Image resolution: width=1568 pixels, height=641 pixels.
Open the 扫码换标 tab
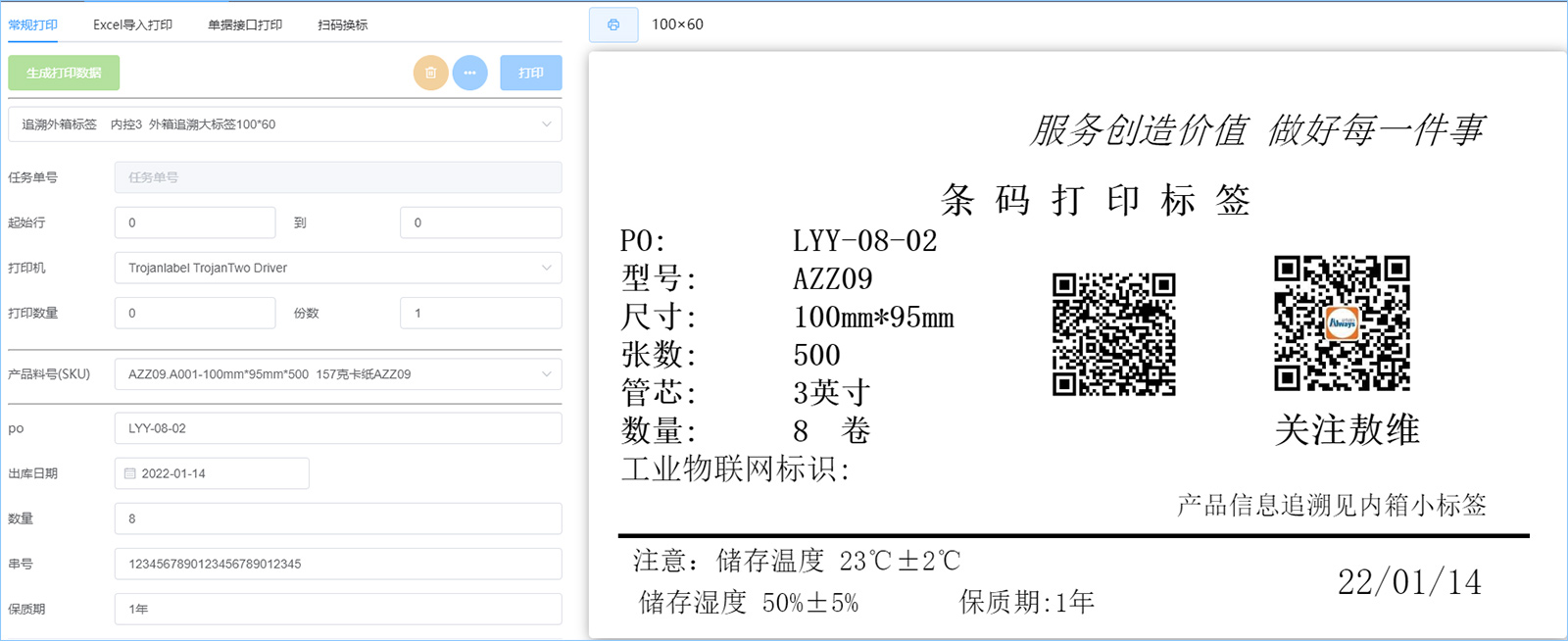(343, 25)
